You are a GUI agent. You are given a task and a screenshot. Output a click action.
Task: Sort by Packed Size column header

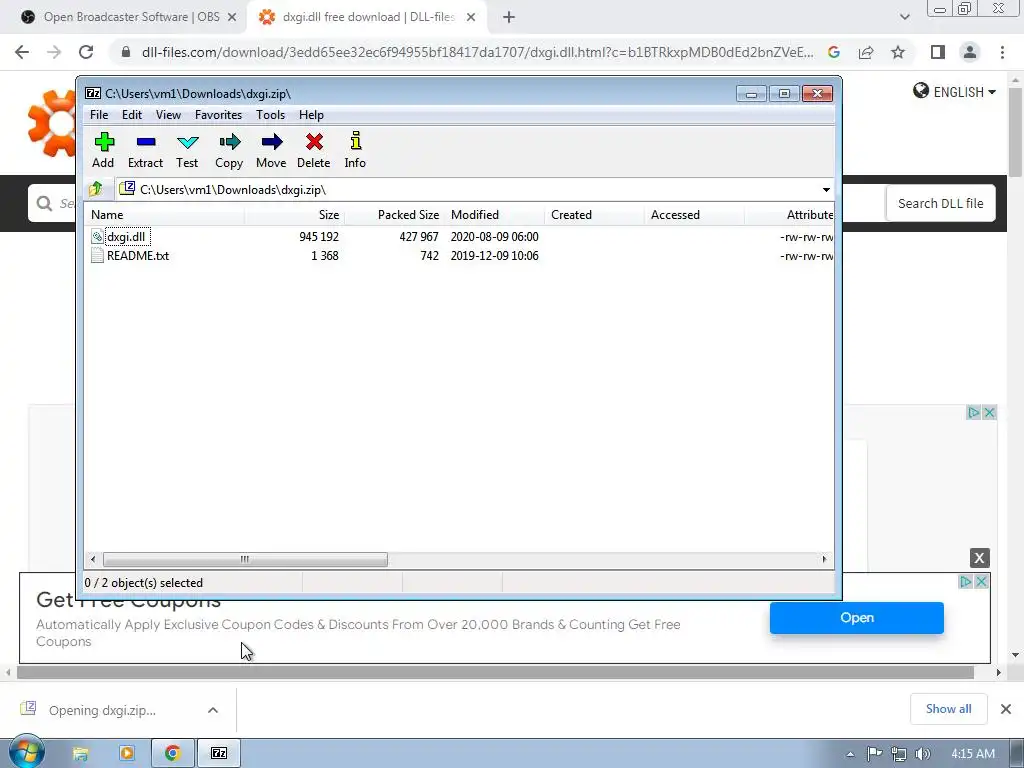[x=394, y=215]
